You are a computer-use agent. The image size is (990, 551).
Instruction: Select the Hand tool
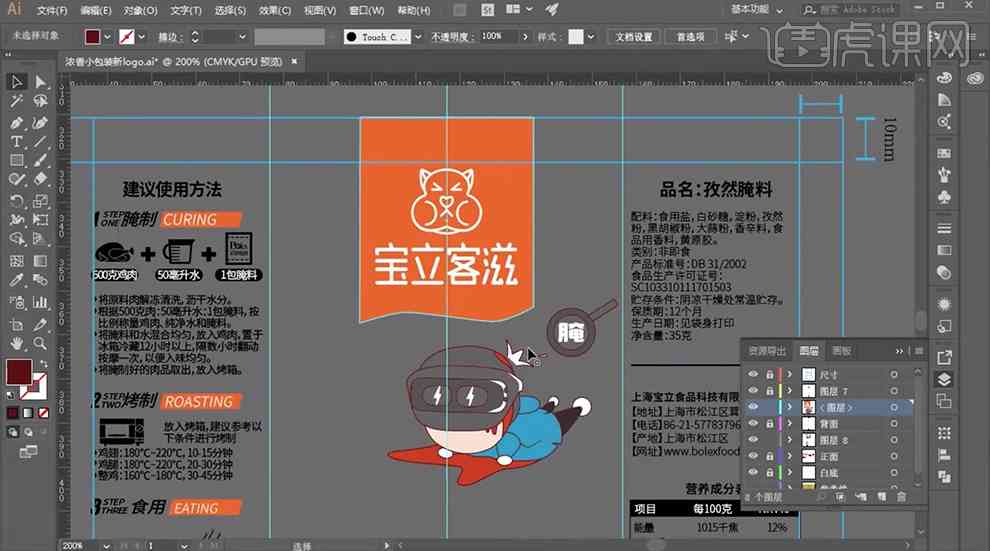(x=16, y=343)
